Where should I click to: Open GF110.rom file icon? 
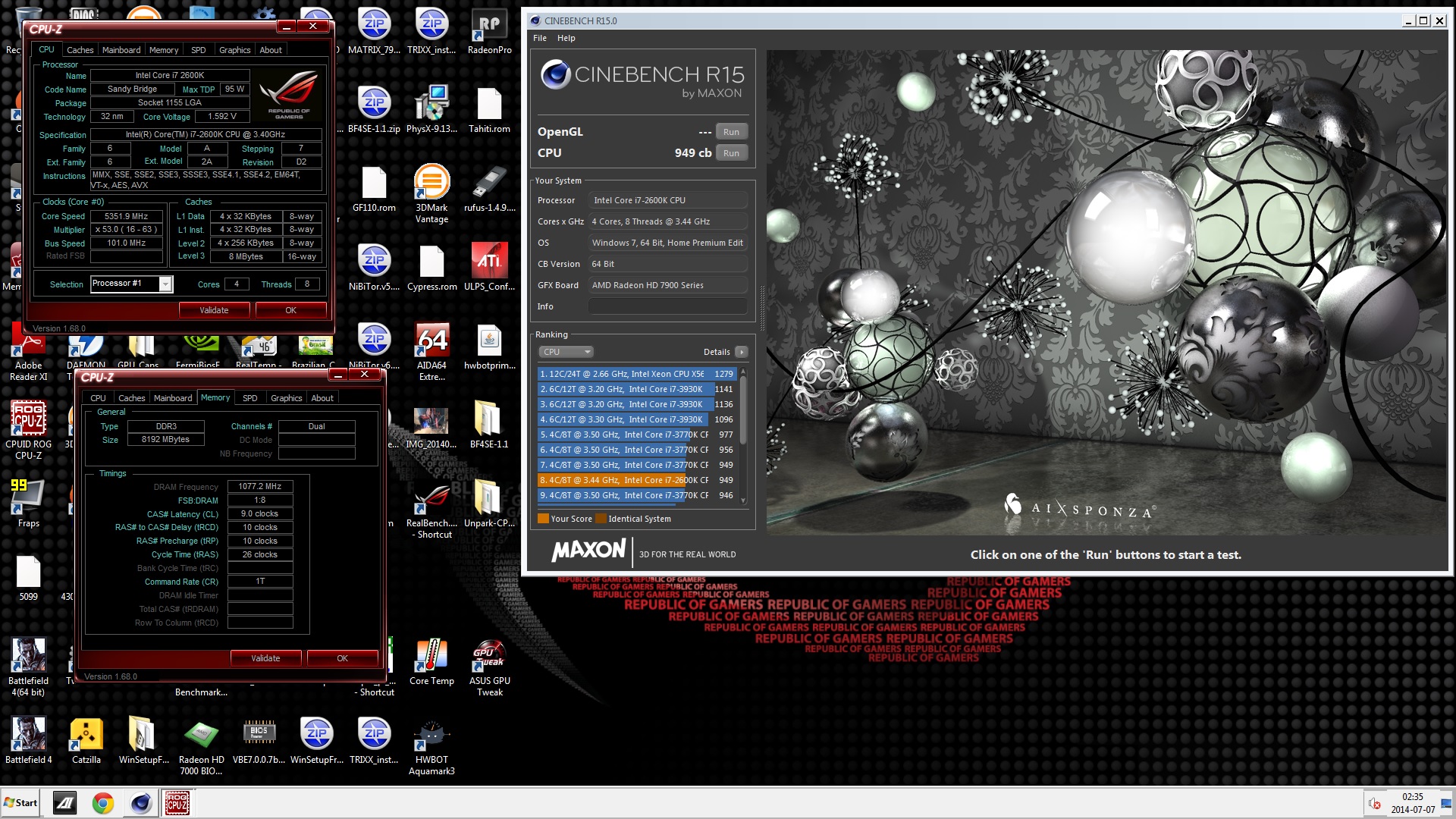(x=374, y=190)
